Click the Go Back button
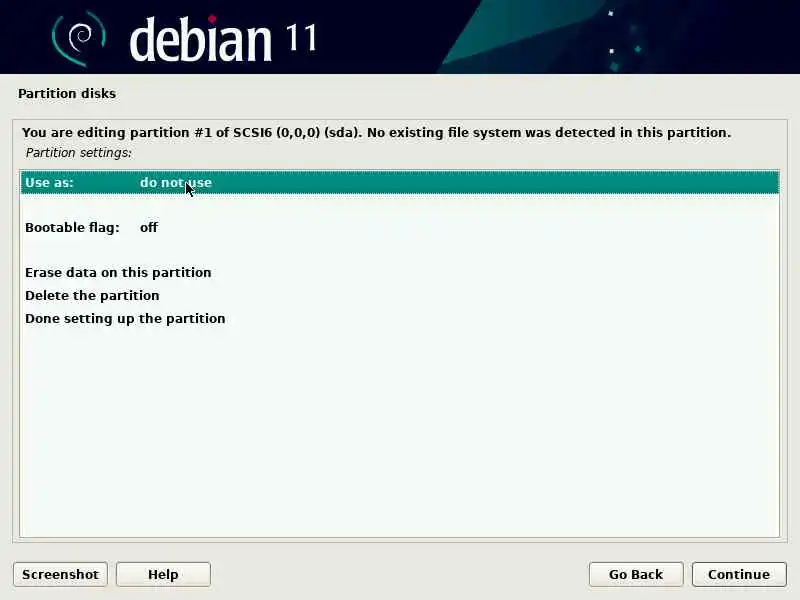This screenshot has width=800, height=600. tap(636, 574)
